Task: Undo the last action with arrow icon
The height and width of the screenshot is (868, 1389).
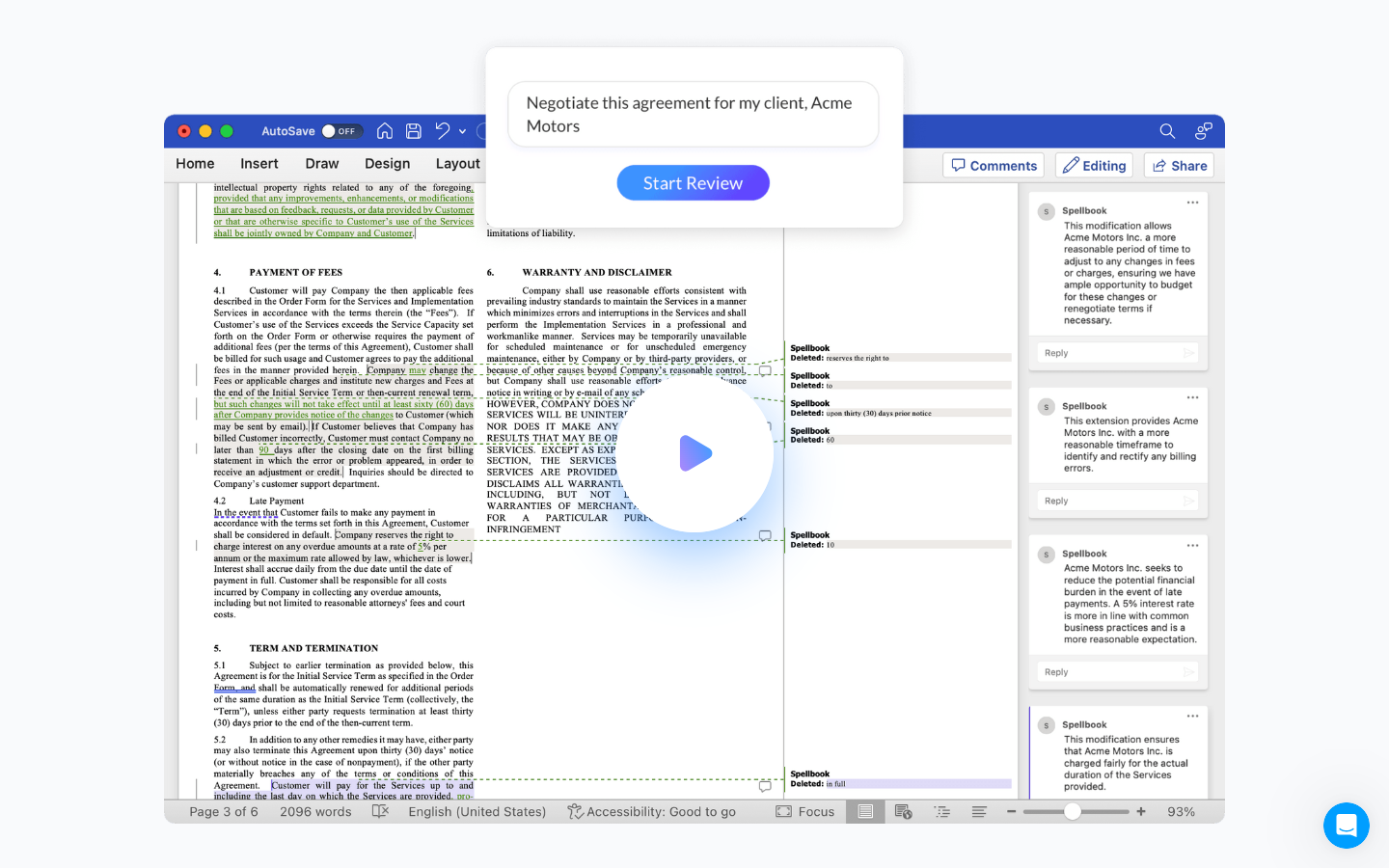Action: pyautogui.click(x=443, y=131)
